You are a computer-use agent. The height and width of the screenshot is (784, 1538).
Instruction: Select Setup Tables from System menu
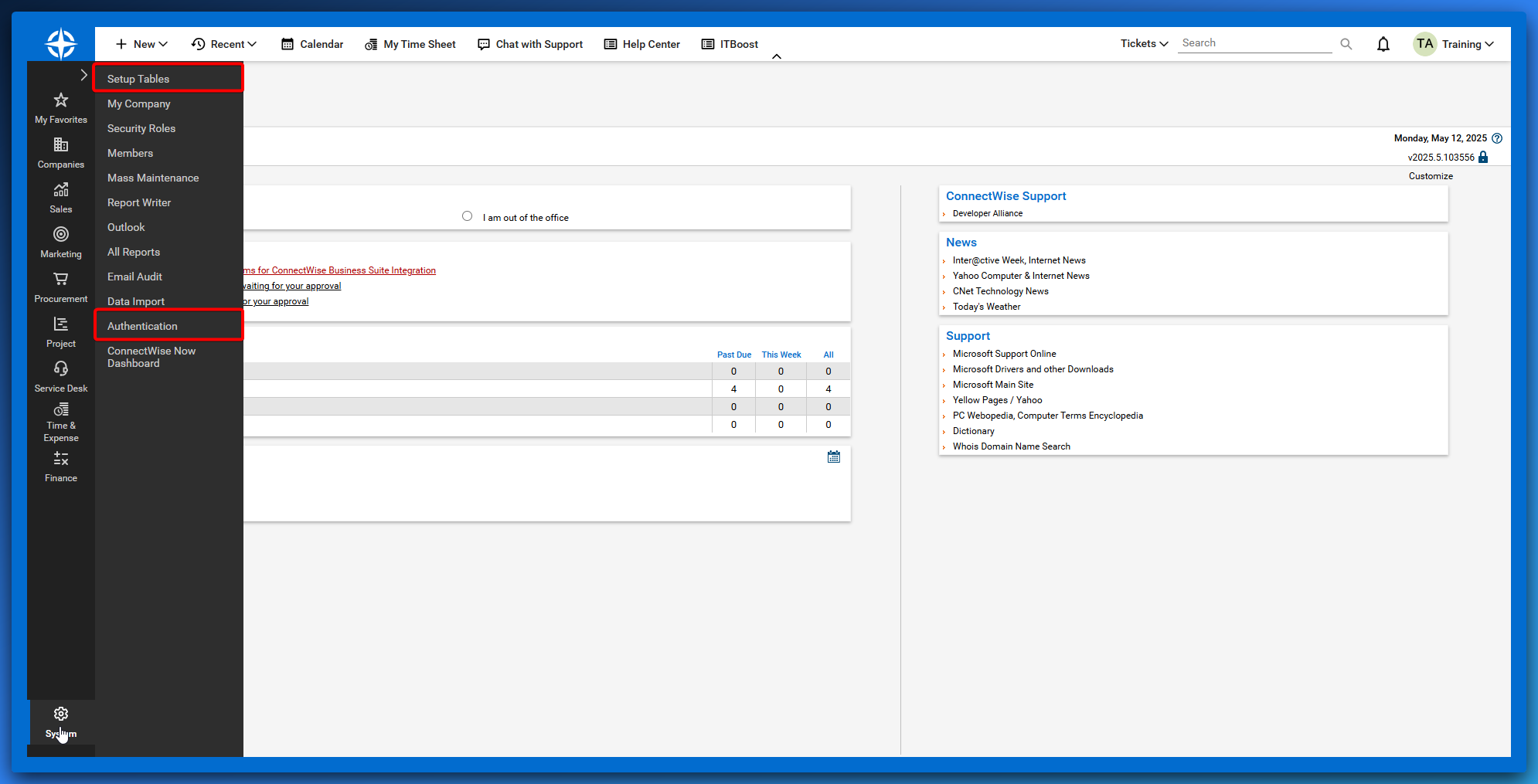(168, 79)
